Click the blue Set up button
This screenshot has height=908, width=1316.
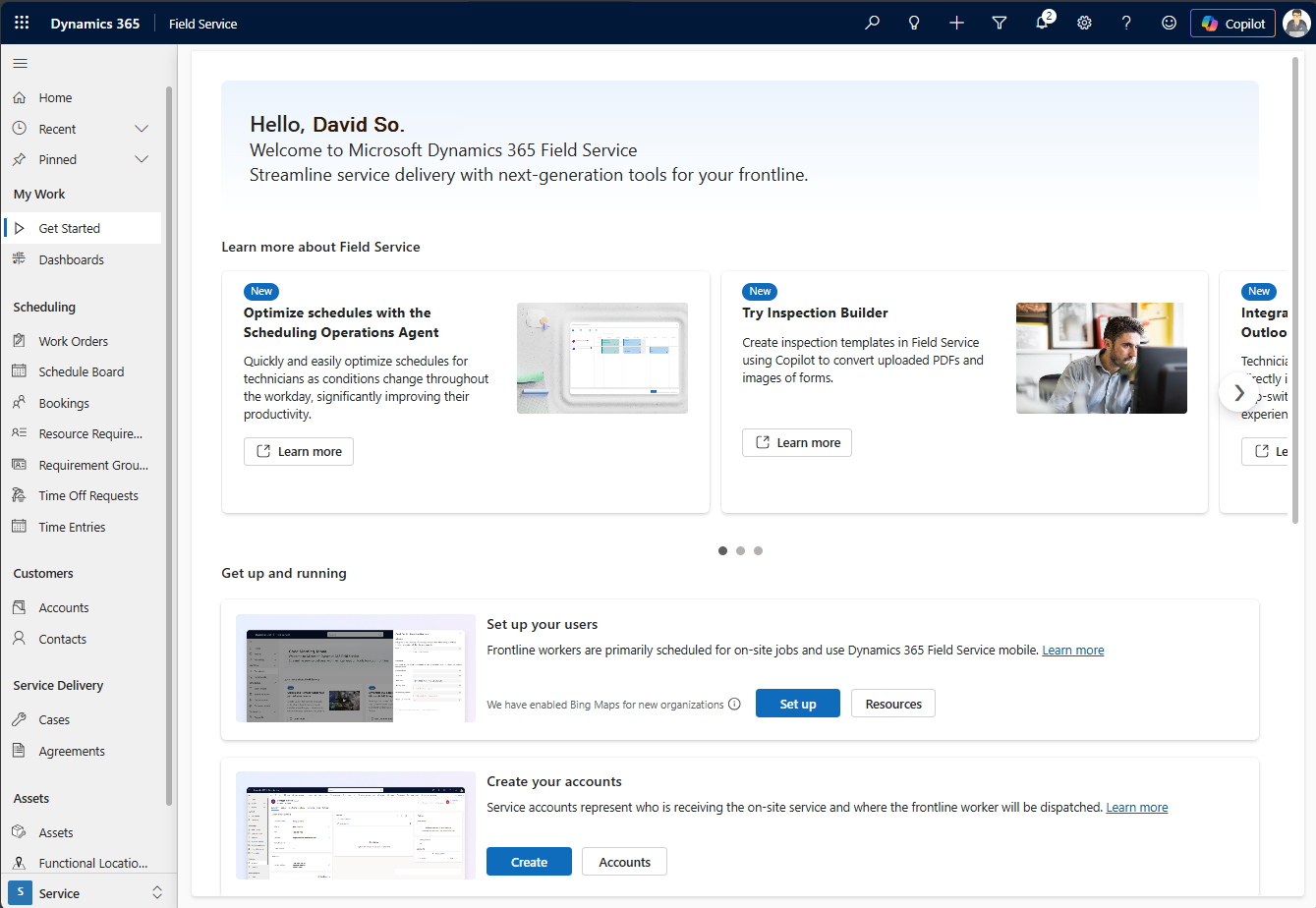click(x=798, y=704)
